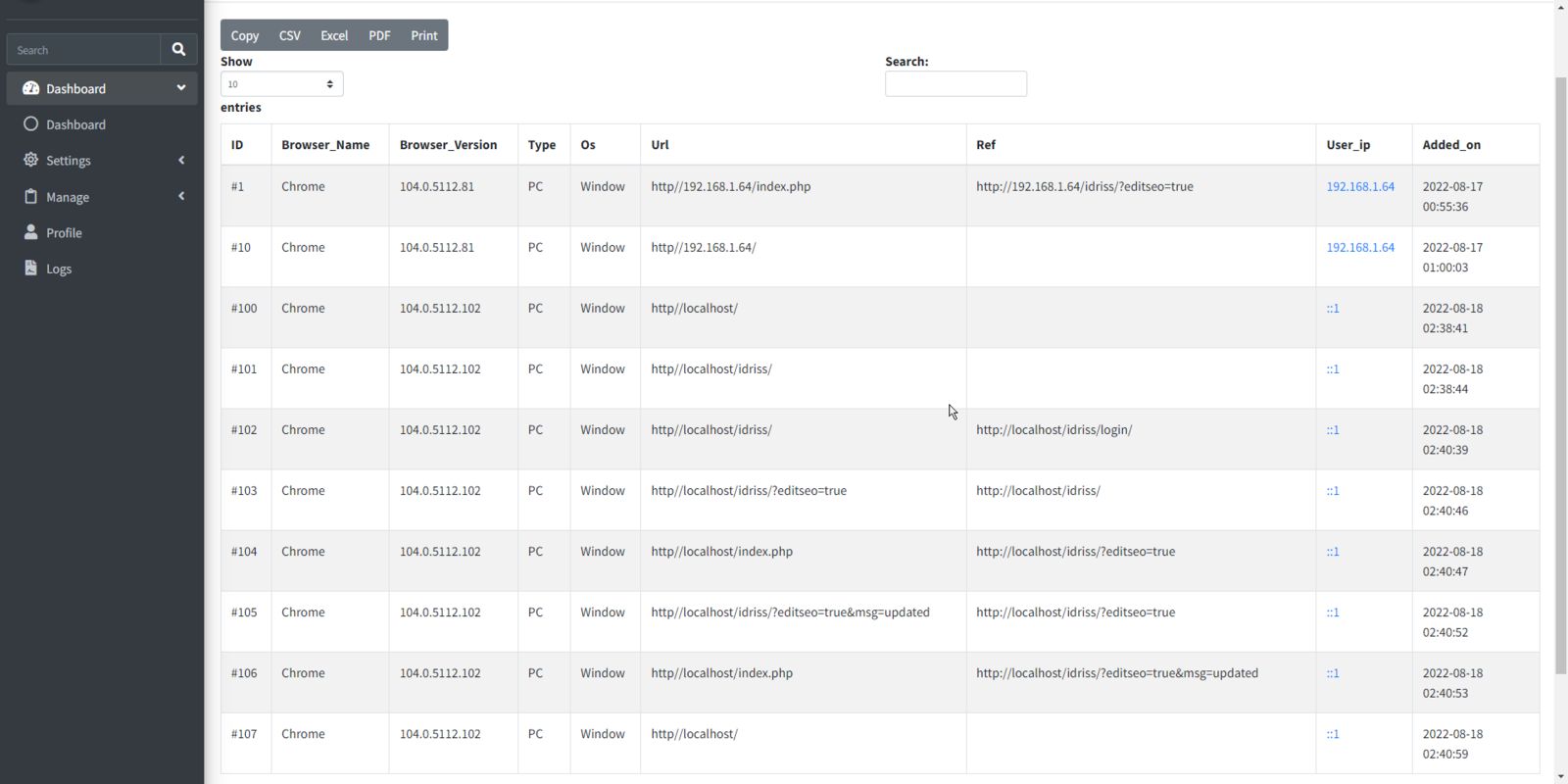Click the Settings gear icon
Image resolution: width=1568 pixels, height=784 pixels.
pos(30,160)
